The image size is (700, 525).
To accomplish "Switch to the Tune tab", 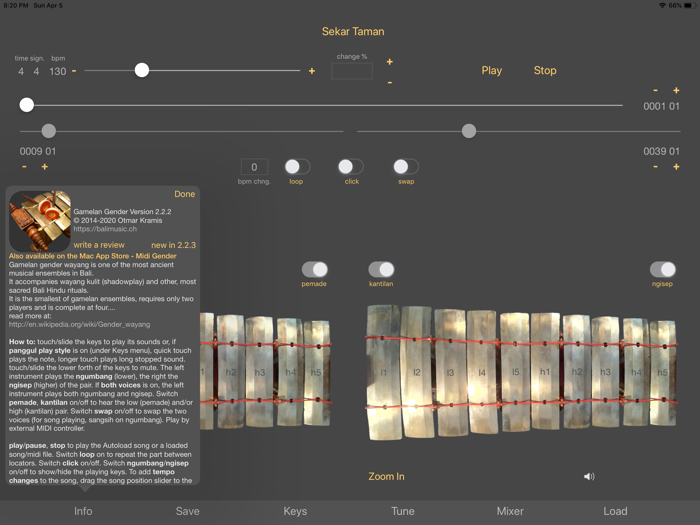I will coord(403,511).
